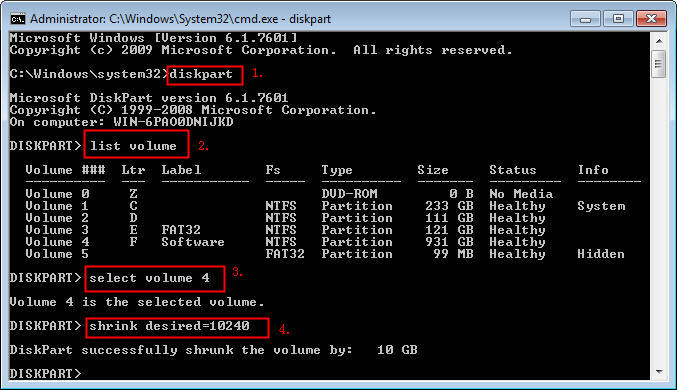The width and height of the screenshot is (677, 390).
Task: Click the window title text 'Administrator: C:\Windows\System32\cmd.exe - diskpart'
Action: (180, 19)
